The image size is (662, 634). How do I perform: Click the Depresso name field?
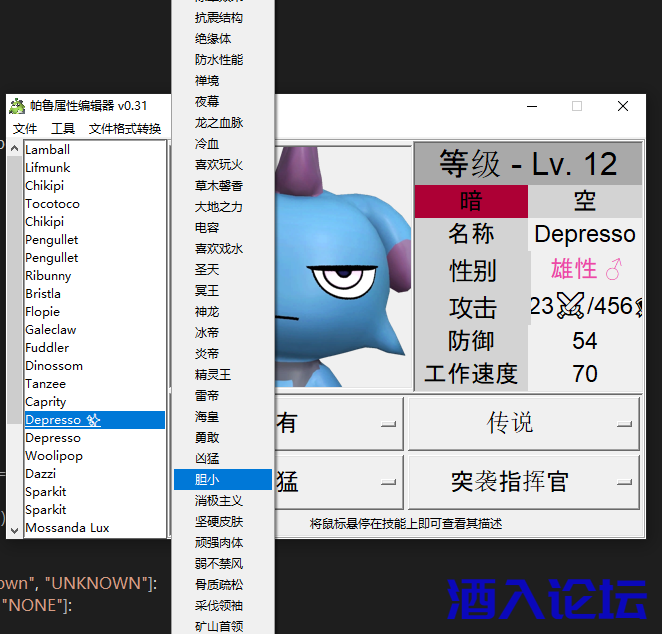[x=585, y=234]
